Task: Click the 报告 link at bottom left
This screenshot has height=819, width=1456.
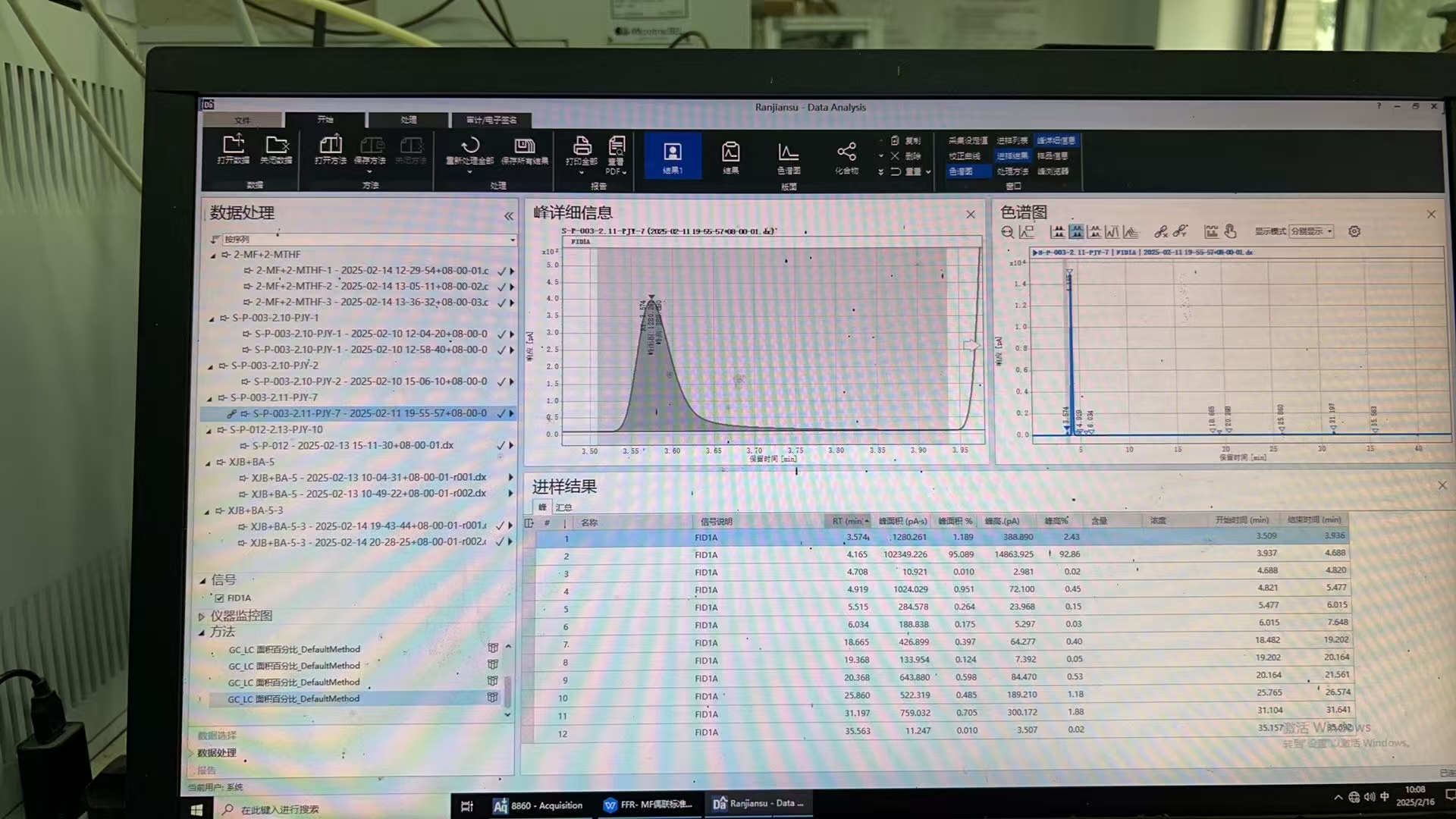Action: pyautogui.click(x=206, y=770)
